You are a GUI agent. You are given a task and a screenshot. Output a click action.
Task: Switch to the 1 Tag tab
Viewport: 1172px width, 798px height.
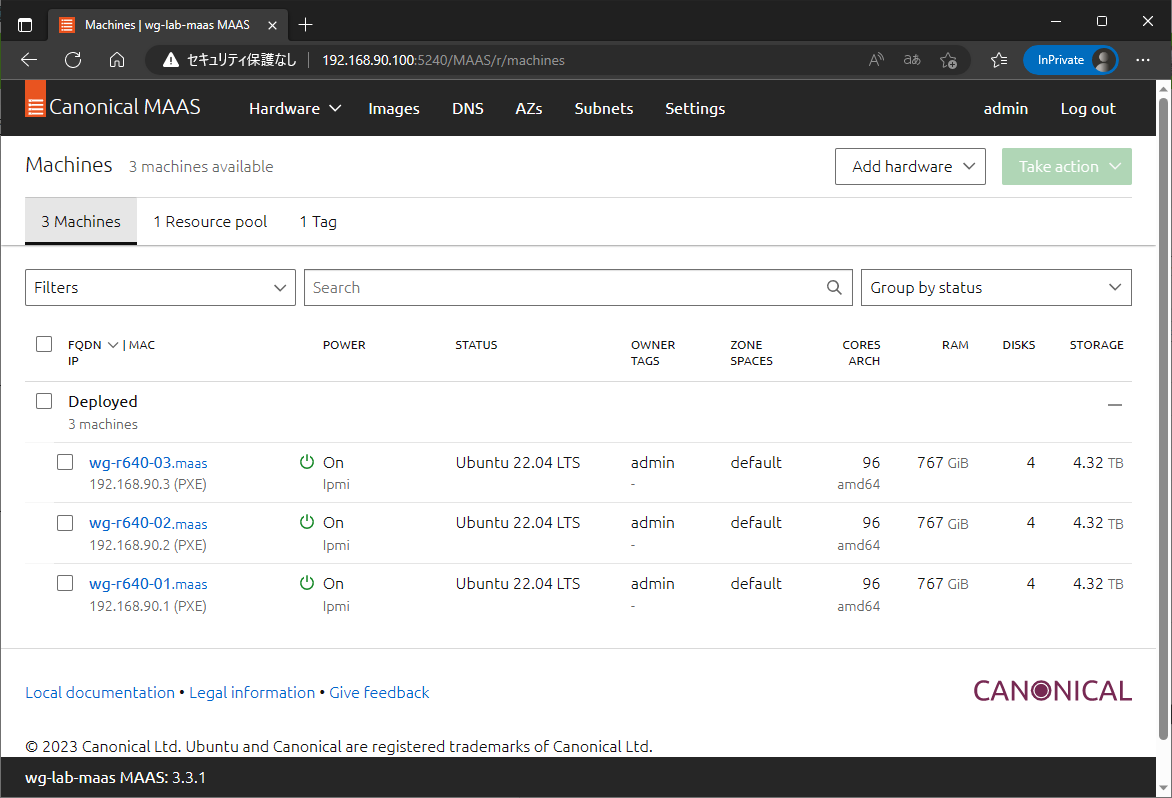318,221
